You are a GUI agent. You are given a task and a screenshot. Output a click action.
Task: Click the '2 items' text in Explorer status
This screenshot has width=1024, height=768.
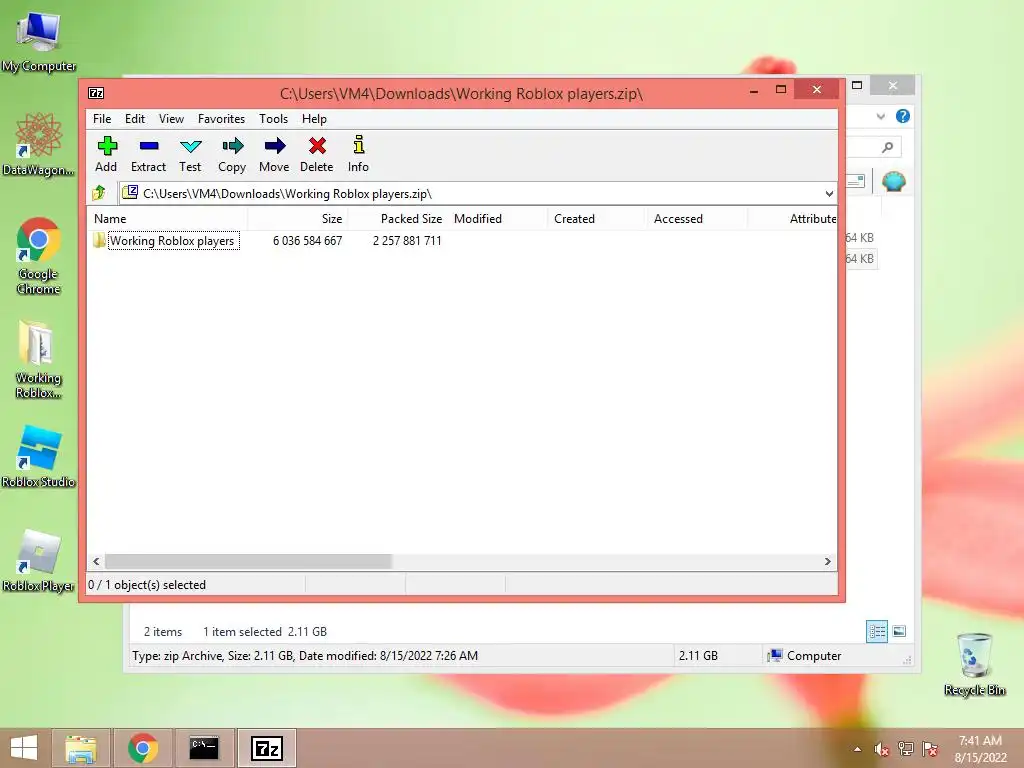tap(163, 632)
